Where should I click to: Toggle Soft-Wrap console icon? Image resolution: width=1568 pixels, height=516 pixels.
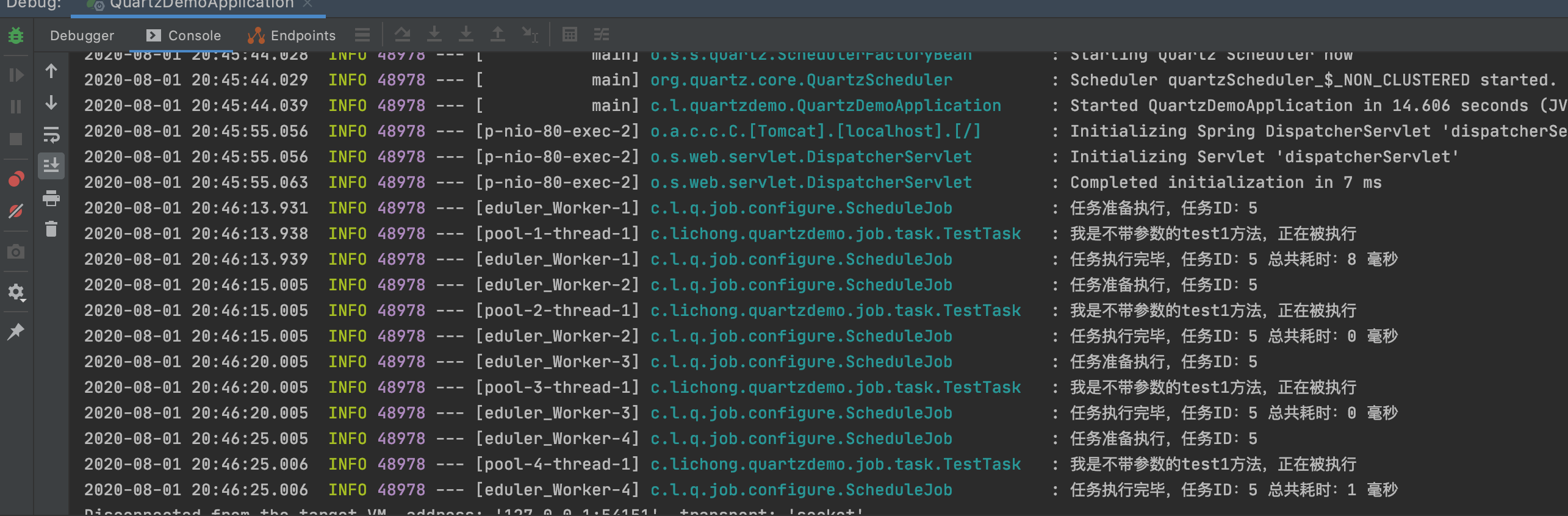pyautogui.click(x=51, y=134)
